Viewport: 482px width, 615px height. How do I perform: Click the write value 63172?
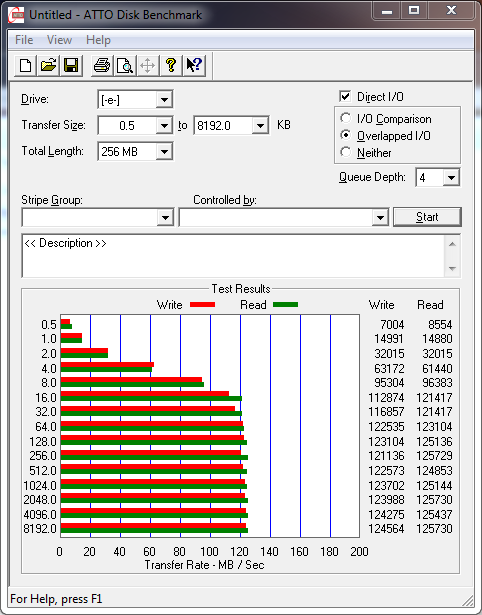(x=389, y=369)
